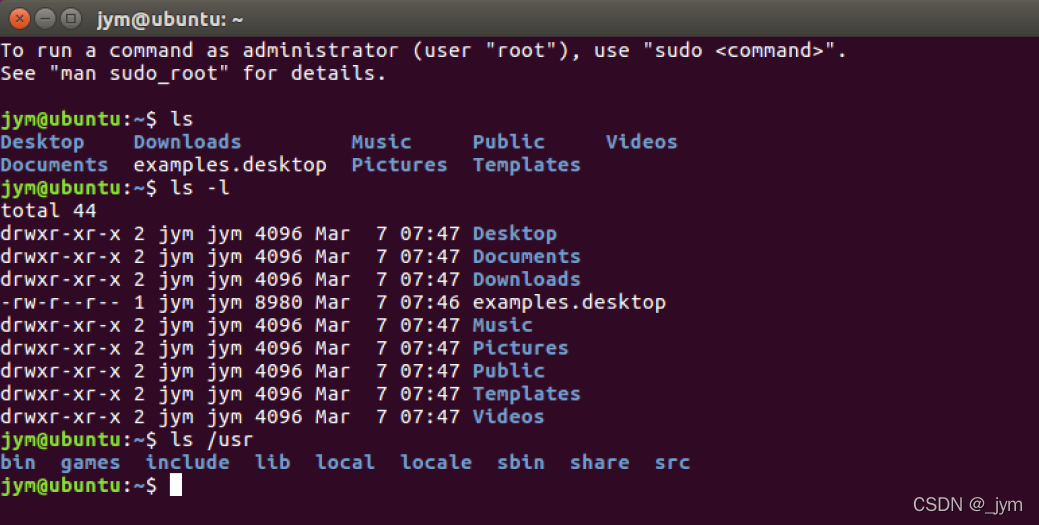Viewport: 1039px width, 525px height.
Task: Click 'local' (not locale) in /usr listing
Action: (x=345, y=462)
